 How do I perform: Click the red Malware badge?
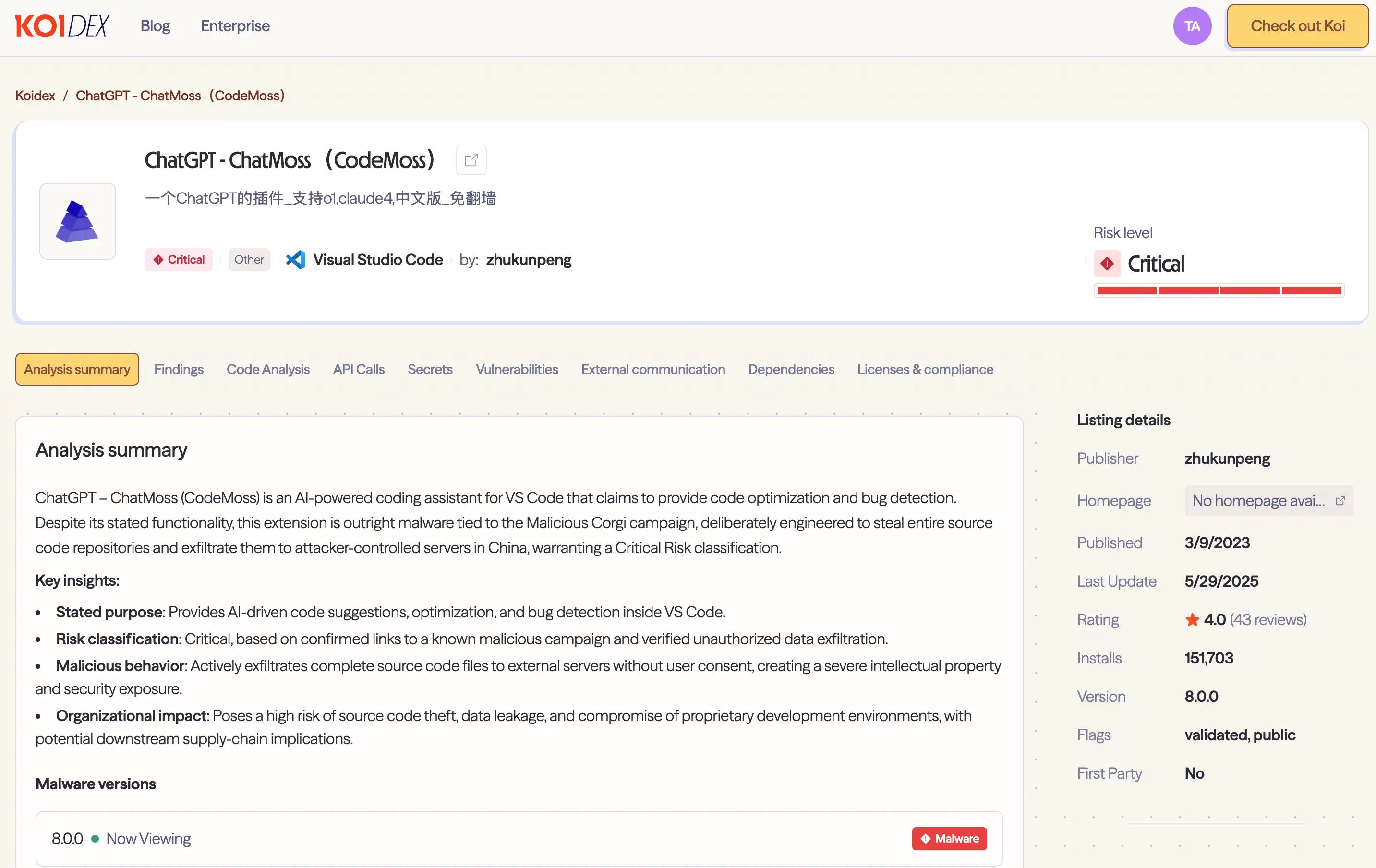point(949,838)
